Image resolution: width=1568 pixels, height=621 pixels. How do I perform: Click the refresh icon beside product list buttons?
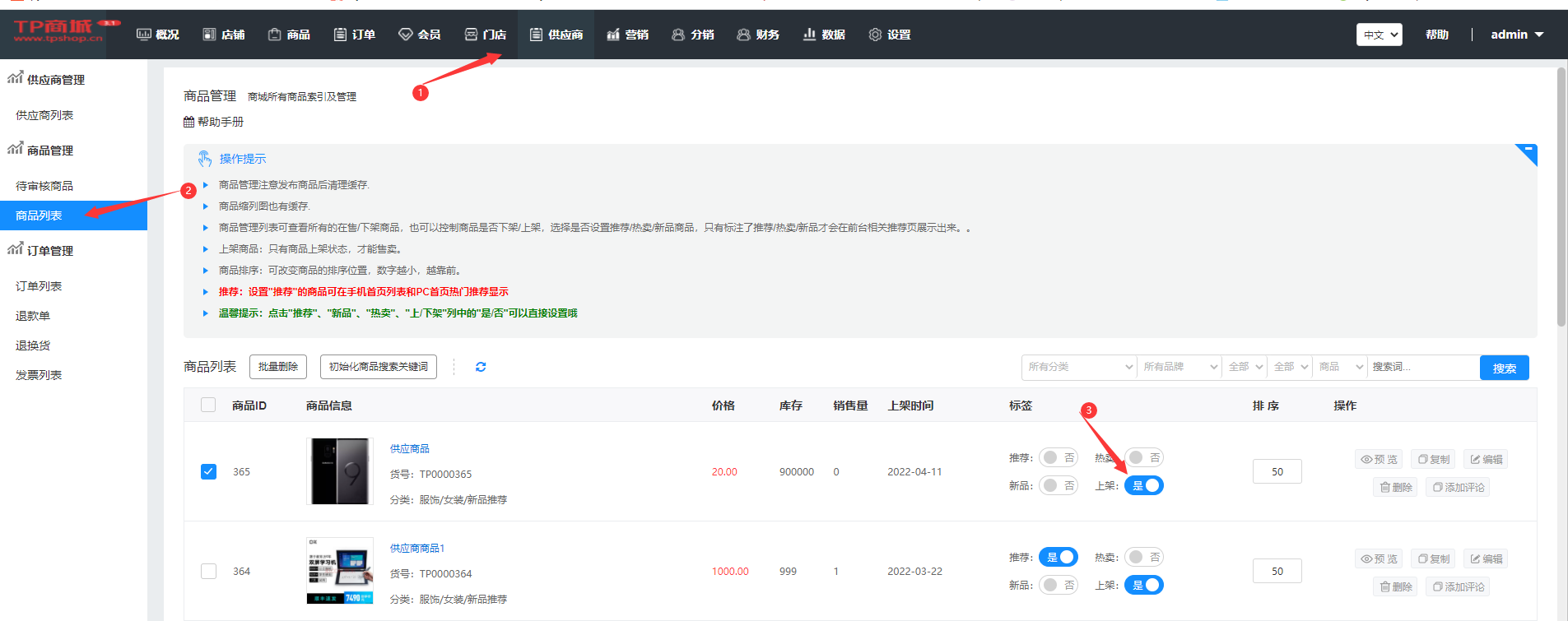pyautogui.click(x=481, y=367)
